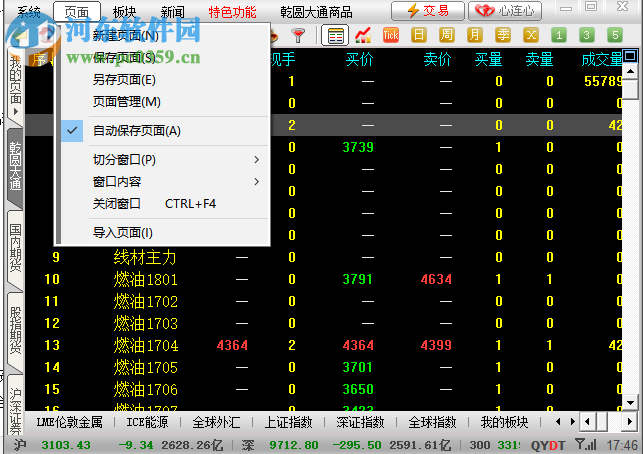Open the 板块 menu
Screen dimensions: 643x454
(124, 12)
